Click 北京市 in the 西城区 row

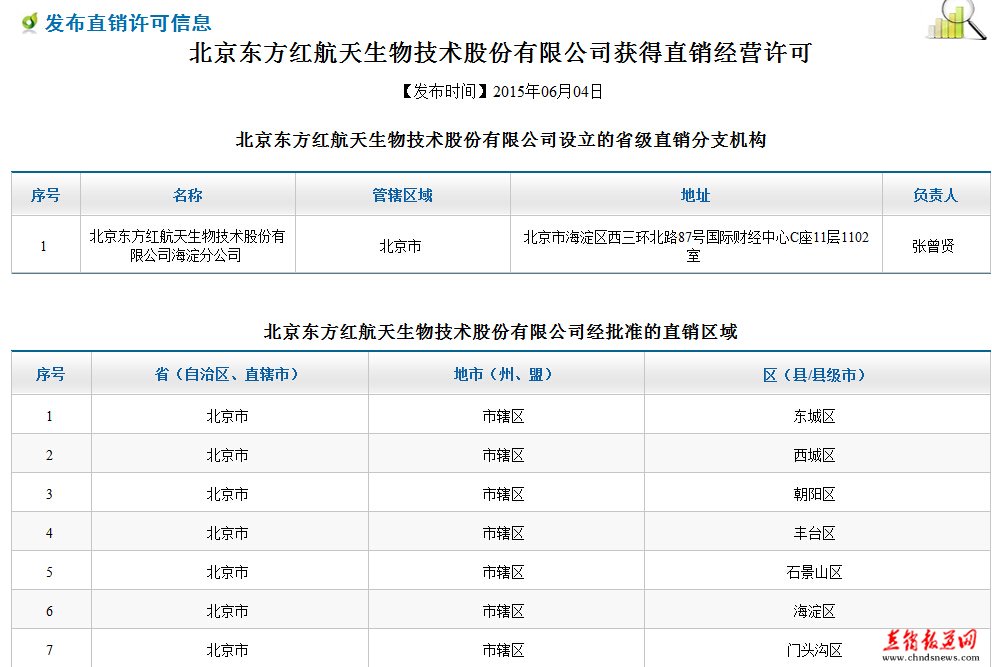pyautogui.click(x=227, y=456)
